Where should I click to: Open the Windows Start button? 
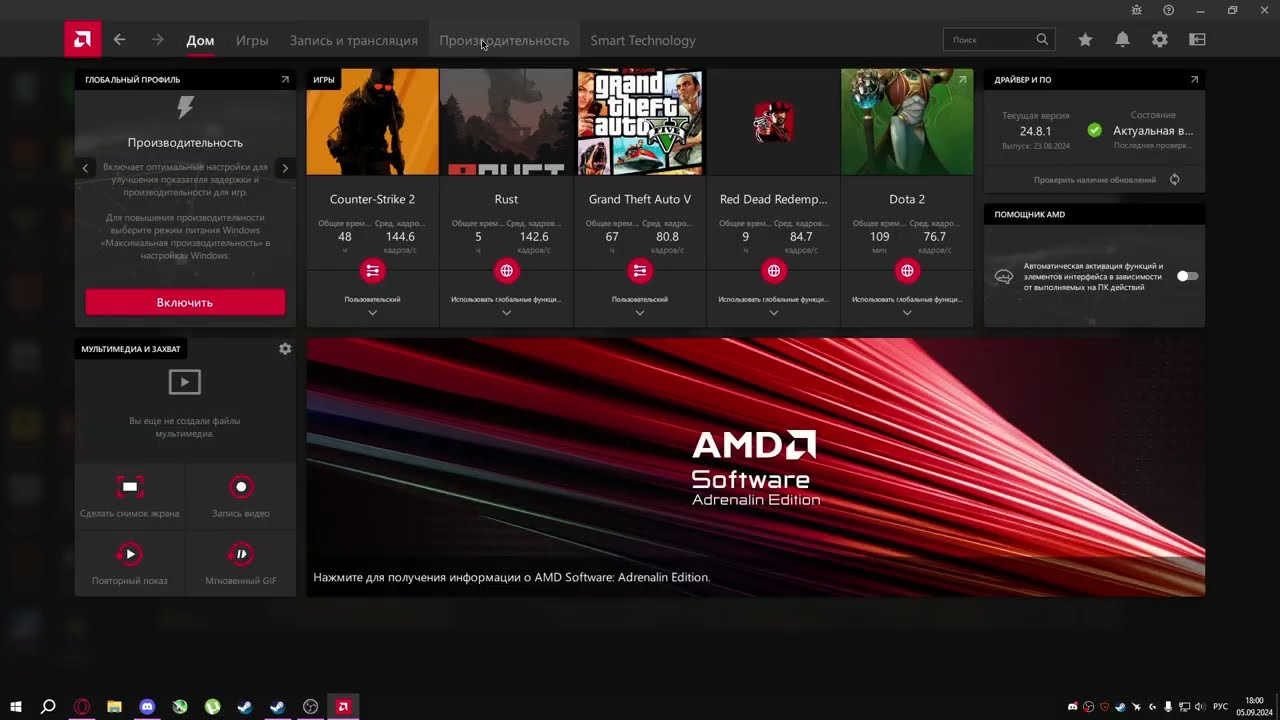tap(16, 707)
